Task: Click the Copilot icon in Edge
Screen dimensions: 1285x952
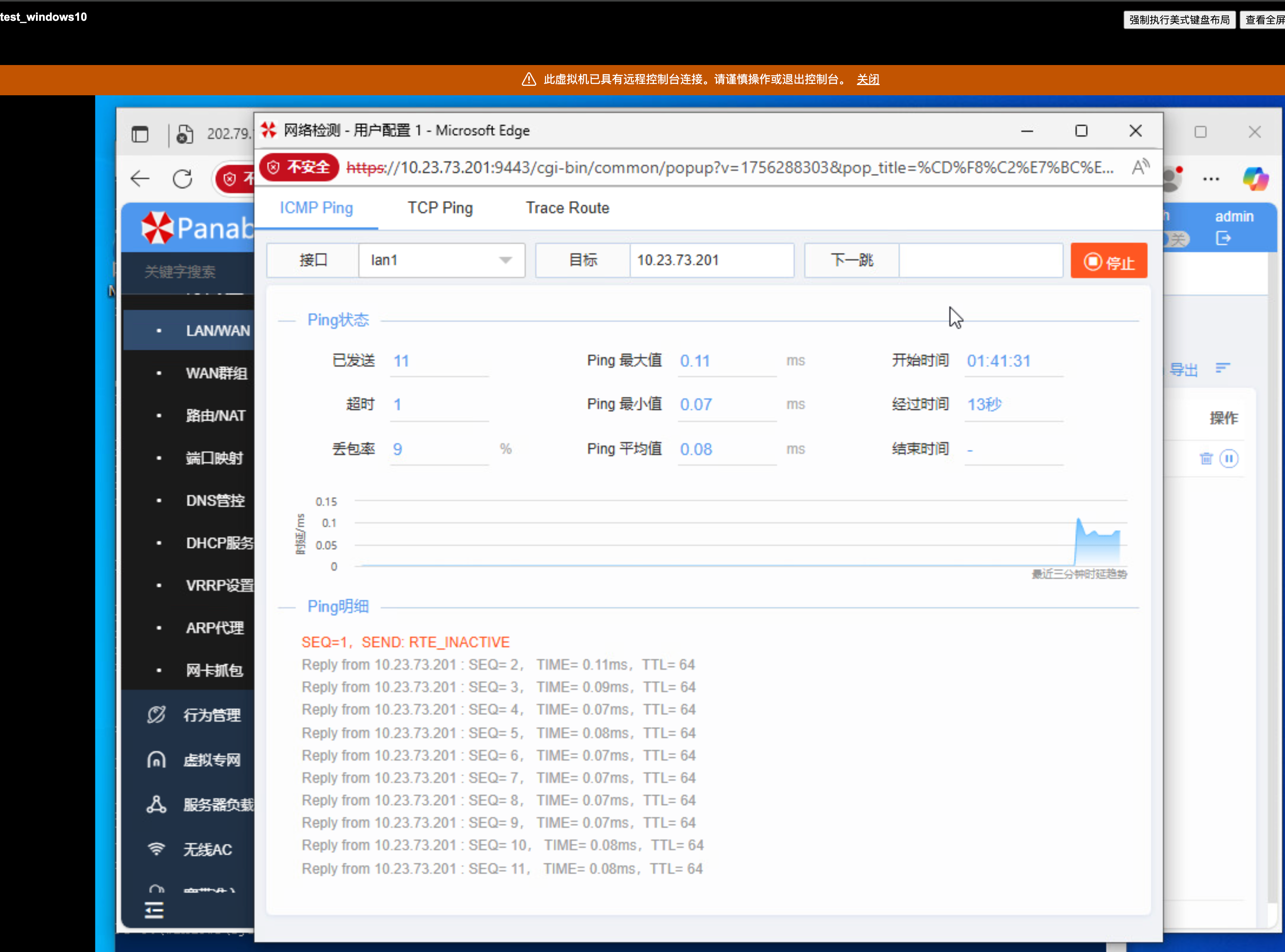Action: (x=1255, y=179)
